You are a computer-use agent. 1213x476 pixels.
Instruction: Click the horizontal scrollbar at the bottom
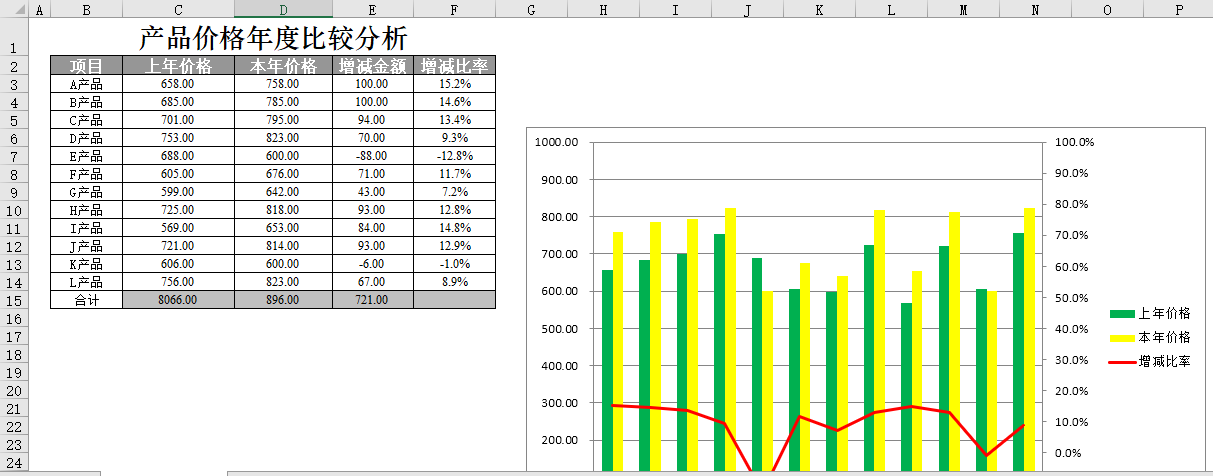700,472
